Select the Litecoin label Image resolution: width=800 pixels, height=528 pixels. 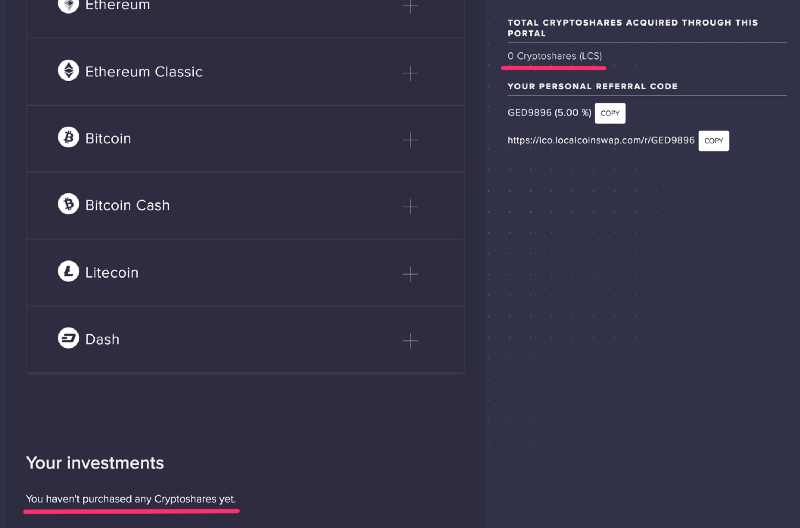click(112, 272)
